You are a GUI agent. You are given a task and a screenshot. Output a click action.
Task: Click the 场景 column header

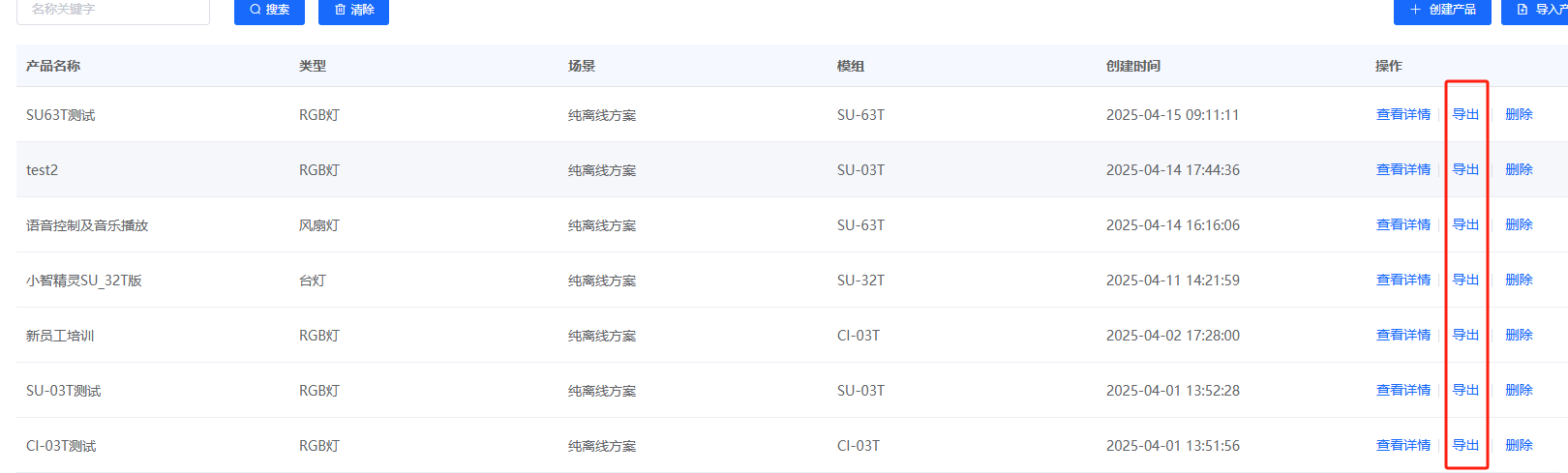click(582, 66)
